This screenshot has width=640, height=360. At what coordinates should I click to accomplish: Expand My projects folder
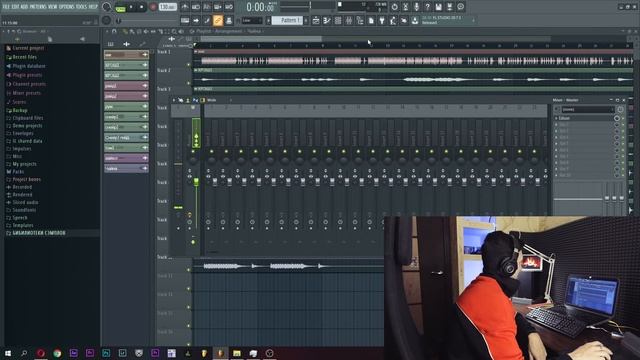pos(21,164)
